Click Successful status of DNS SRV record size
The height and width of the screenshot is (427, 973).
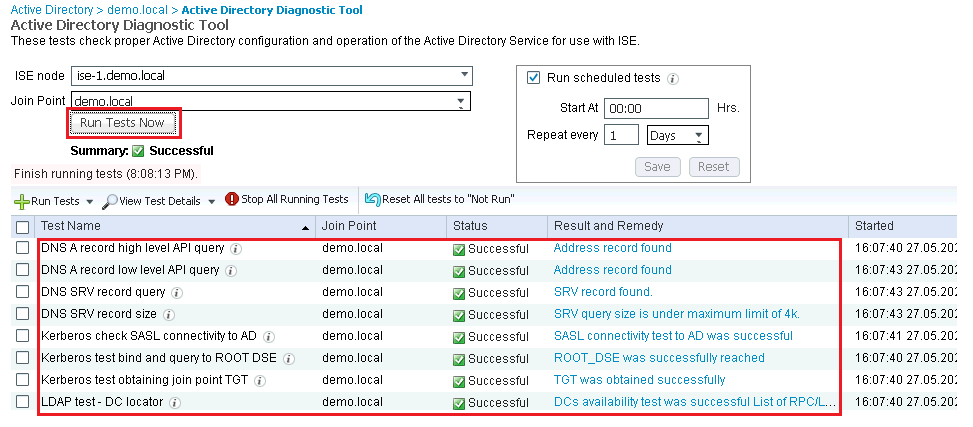(x=491, y=315)
